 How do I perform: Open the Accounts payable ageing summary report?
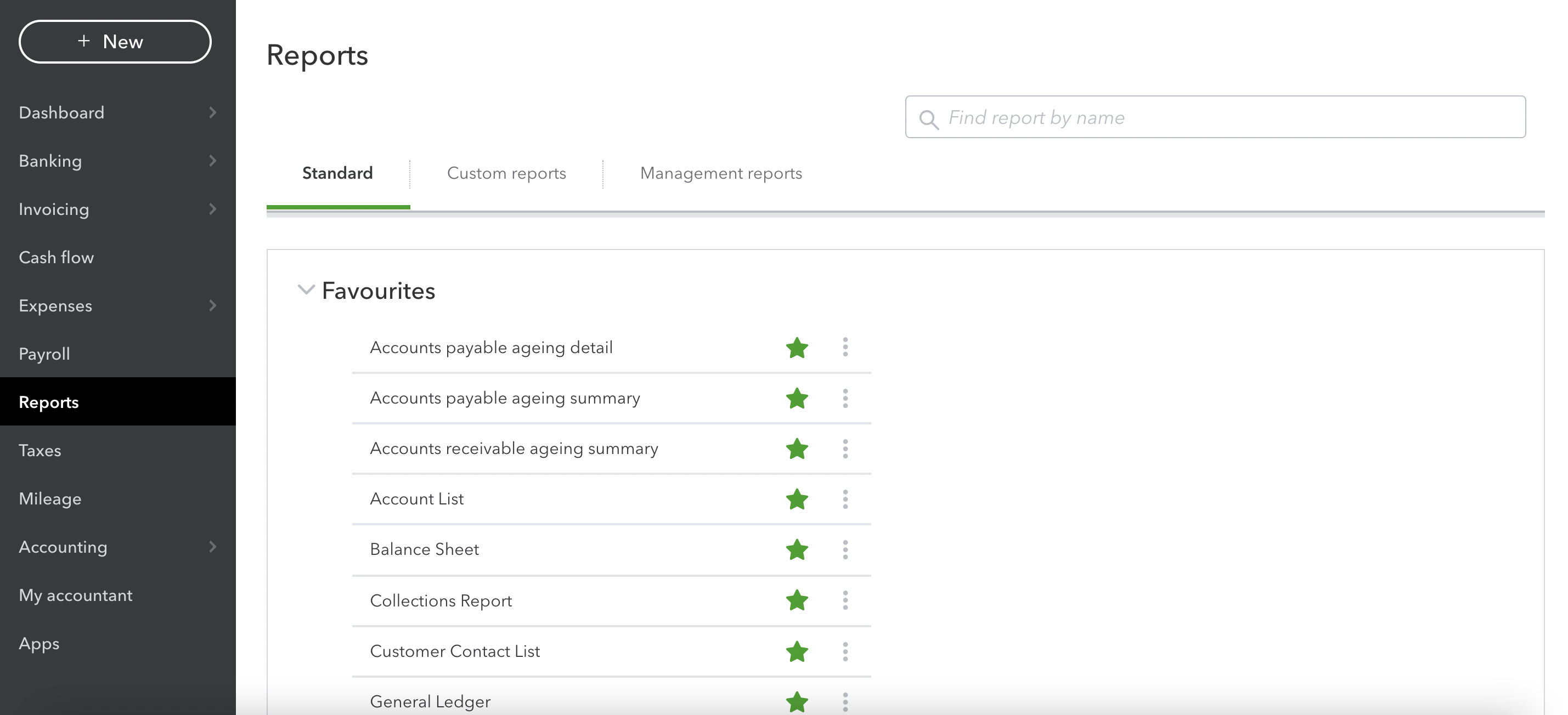tap(505, 398)
